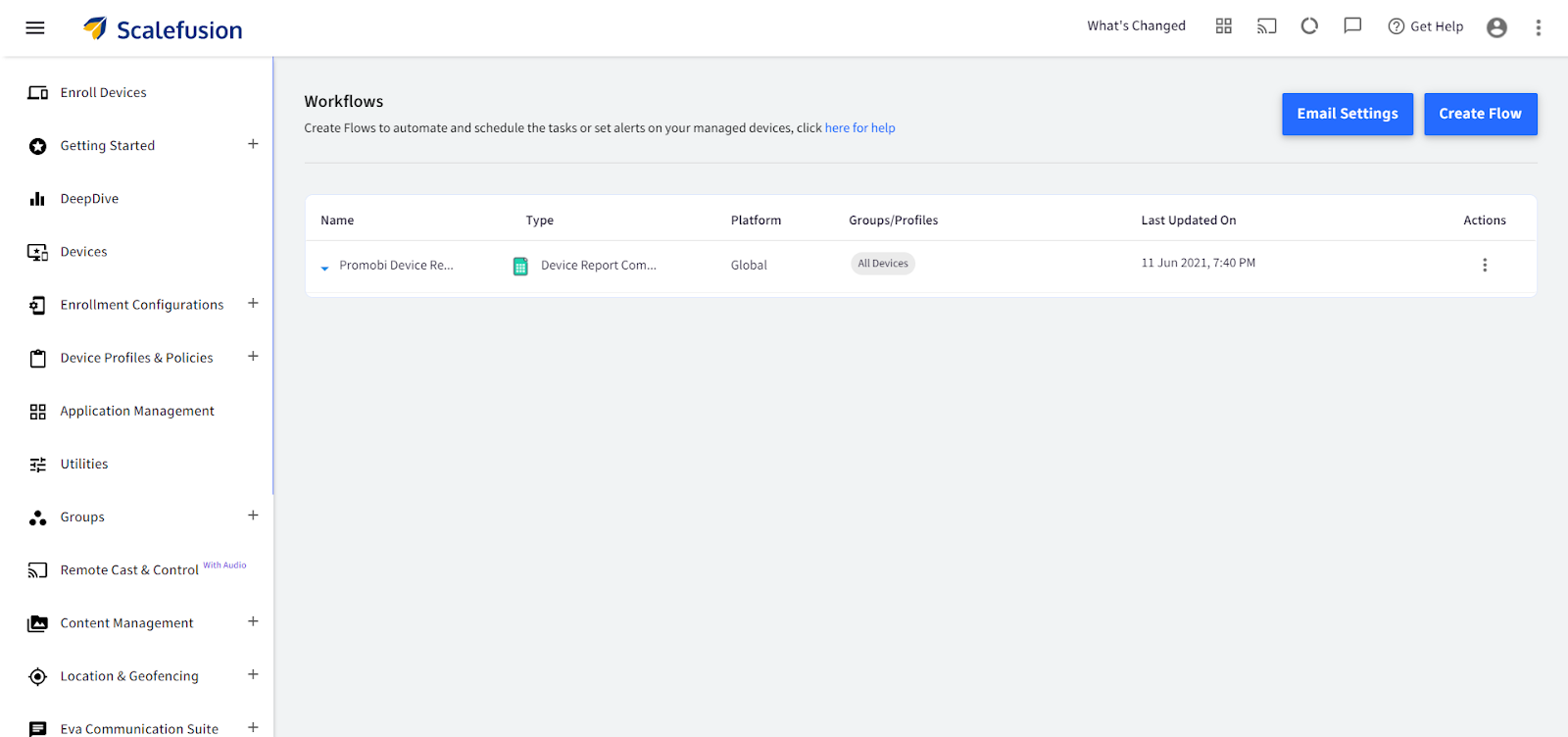
Task: Open actions menu for Promobi Device row
Action: [x=1485, y=265]
